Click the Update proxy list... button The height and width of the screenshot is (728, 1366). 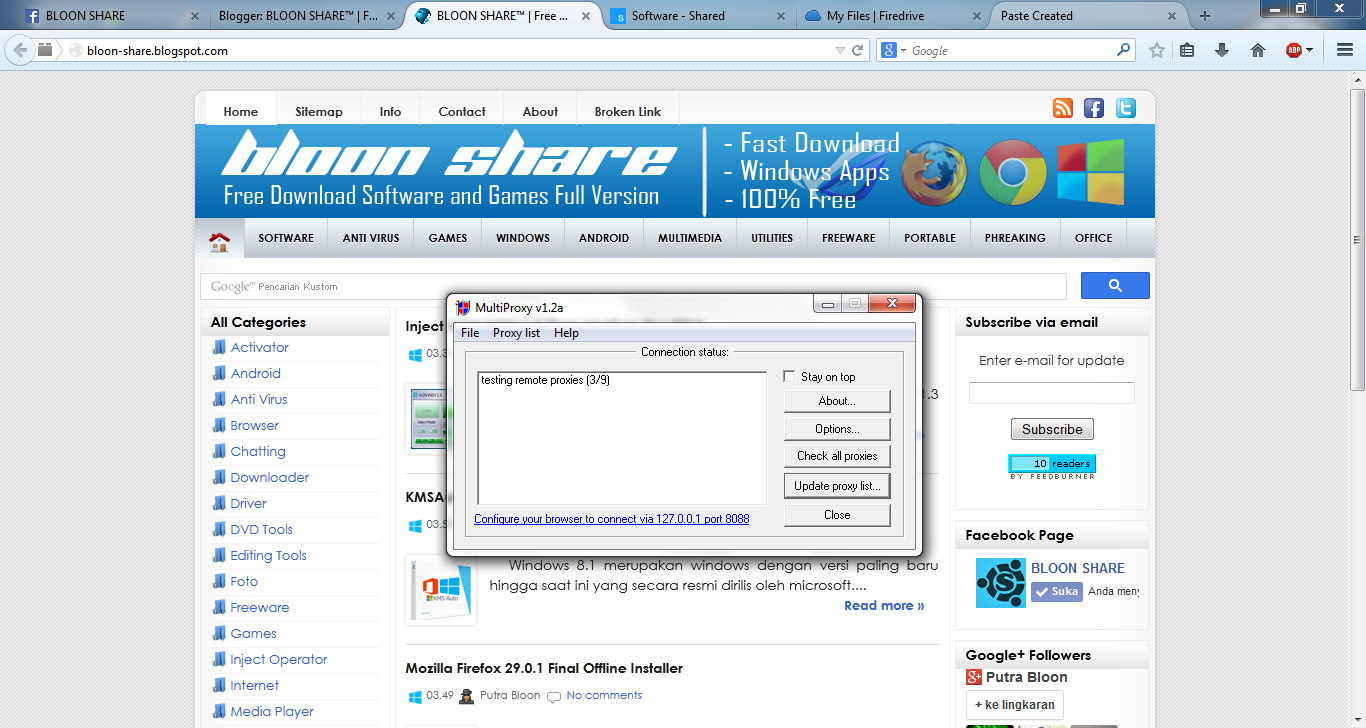click(837, 486)
